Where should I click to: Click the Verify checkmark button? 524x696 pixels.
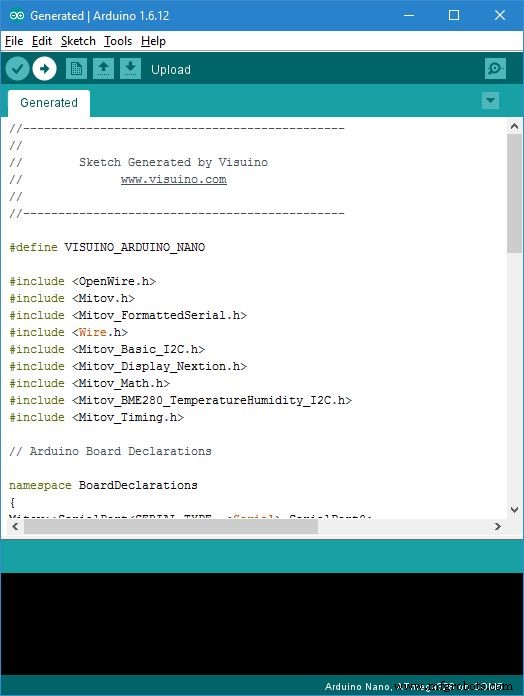[18, 69]
